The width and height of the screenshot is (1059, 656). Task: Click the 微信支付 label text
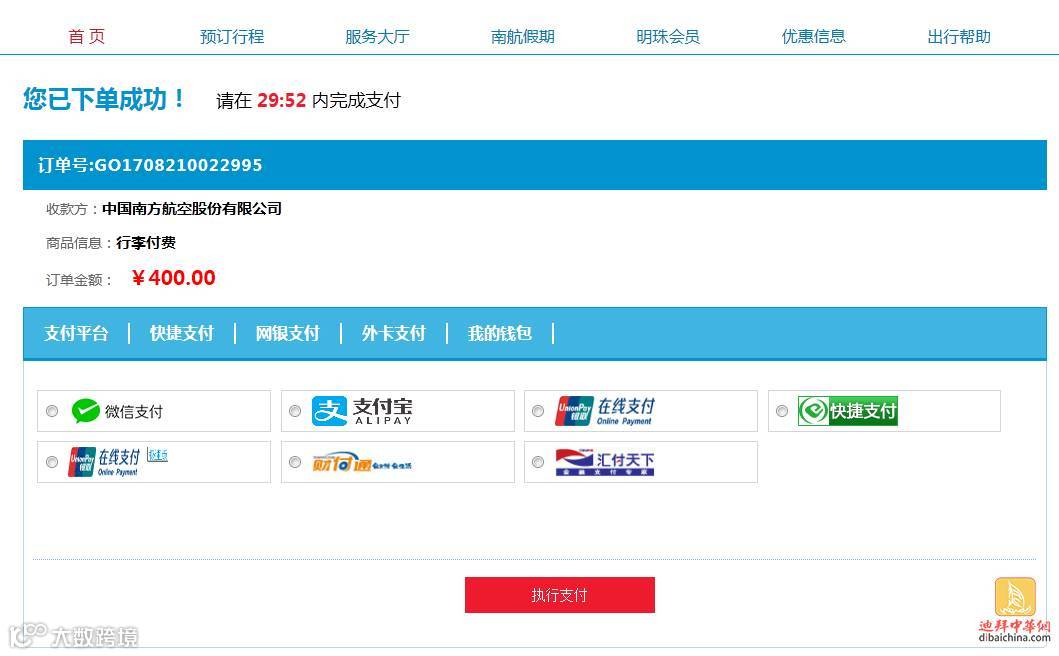(134, 411)
